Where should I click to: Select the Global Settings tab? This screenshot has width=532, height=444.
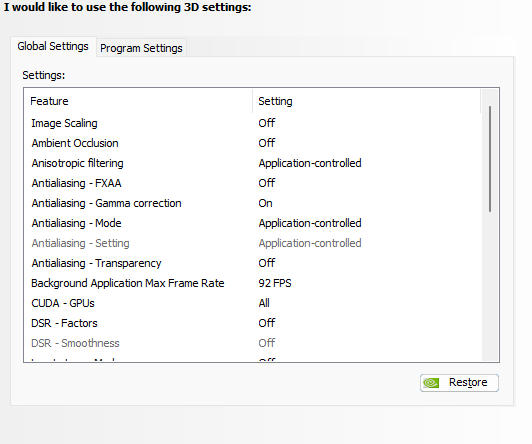[53, 46]
